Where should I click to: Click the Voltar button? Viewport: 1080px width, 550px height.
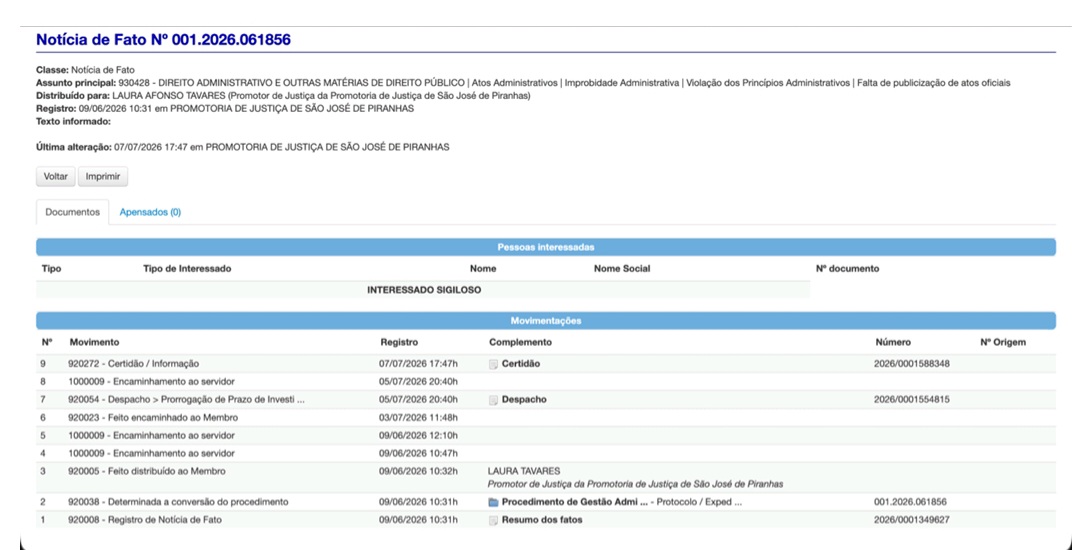56,176
